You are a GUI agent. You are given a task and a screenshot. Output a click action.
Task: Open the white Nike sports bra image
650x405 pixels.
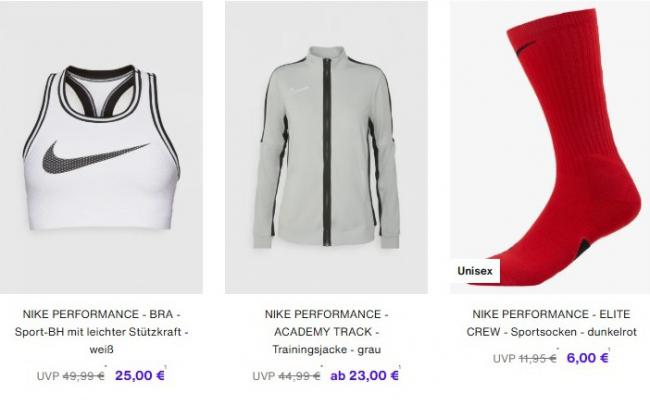click(x=101, y=147)
